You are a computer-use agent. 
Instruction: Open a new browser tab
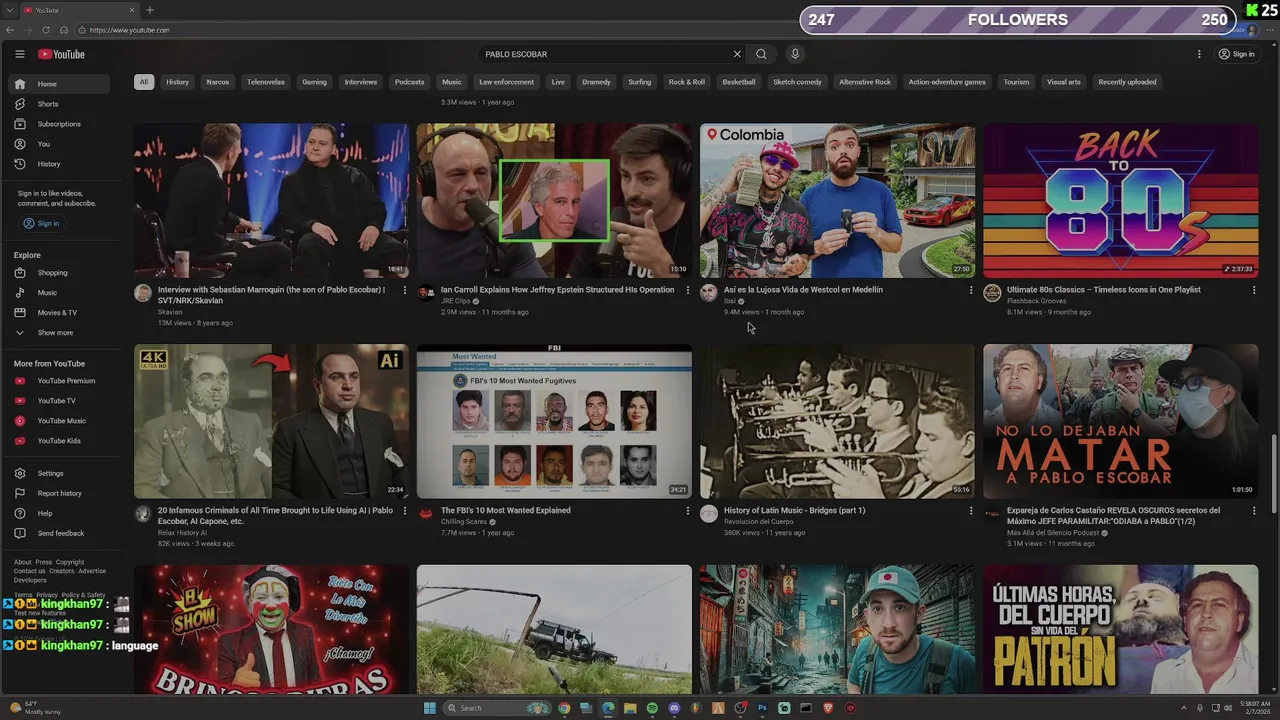point(150,10)
